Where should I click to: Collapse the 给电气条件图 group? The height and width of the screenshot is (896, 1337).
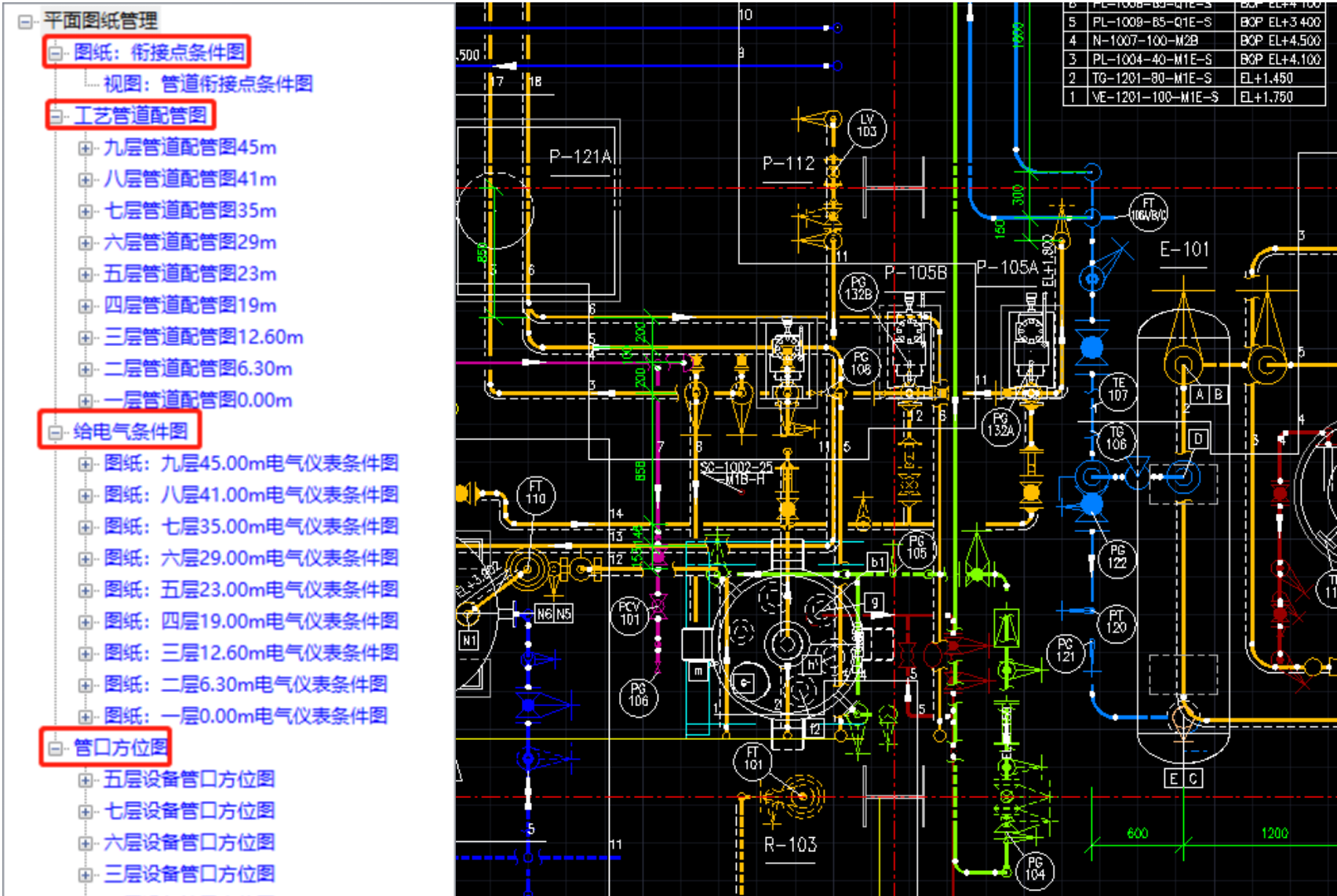(x=55, y=432)
